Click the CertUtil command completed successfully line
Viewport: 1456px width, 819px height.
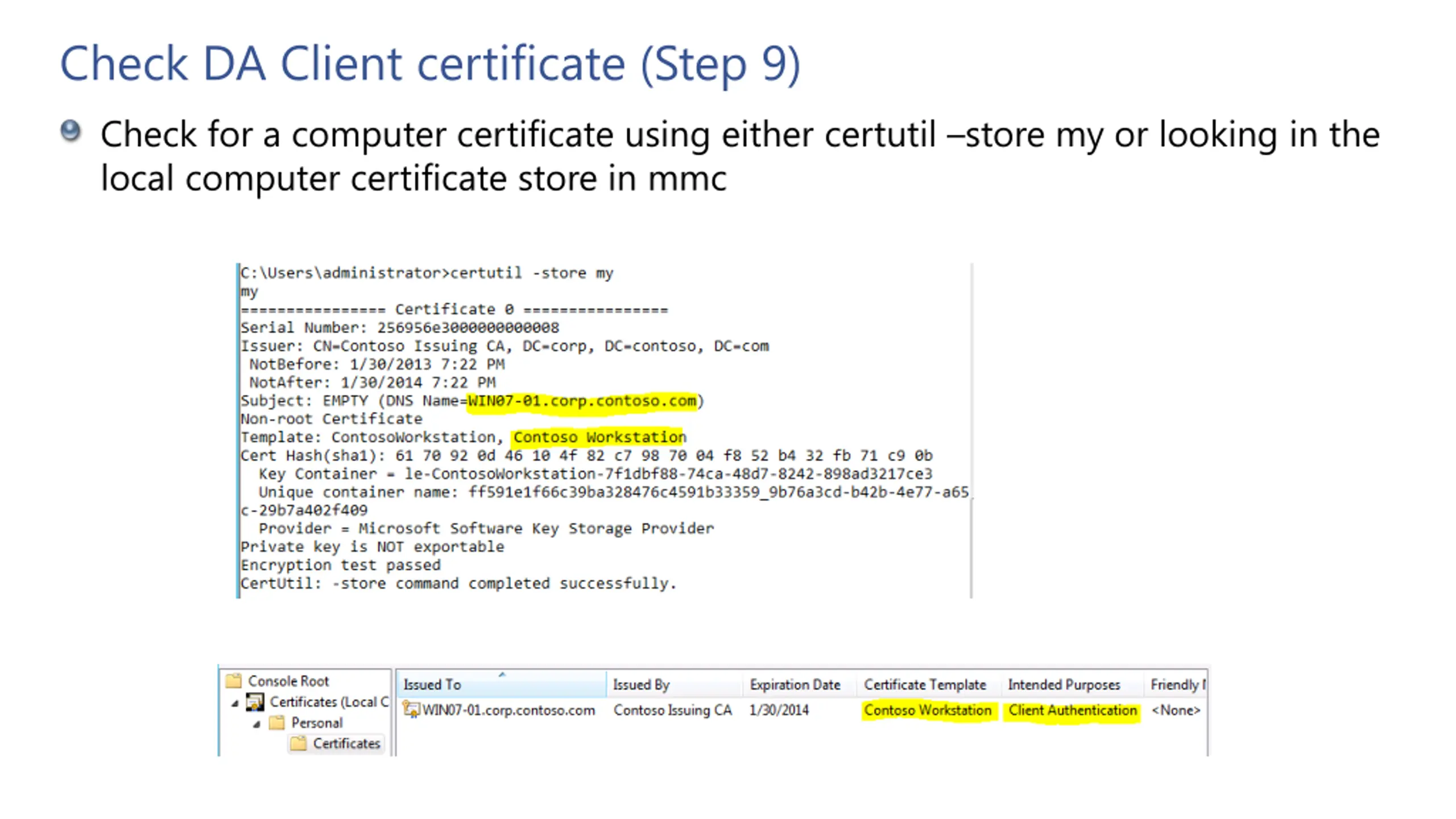pyautogui.click(x=458, y=584)
